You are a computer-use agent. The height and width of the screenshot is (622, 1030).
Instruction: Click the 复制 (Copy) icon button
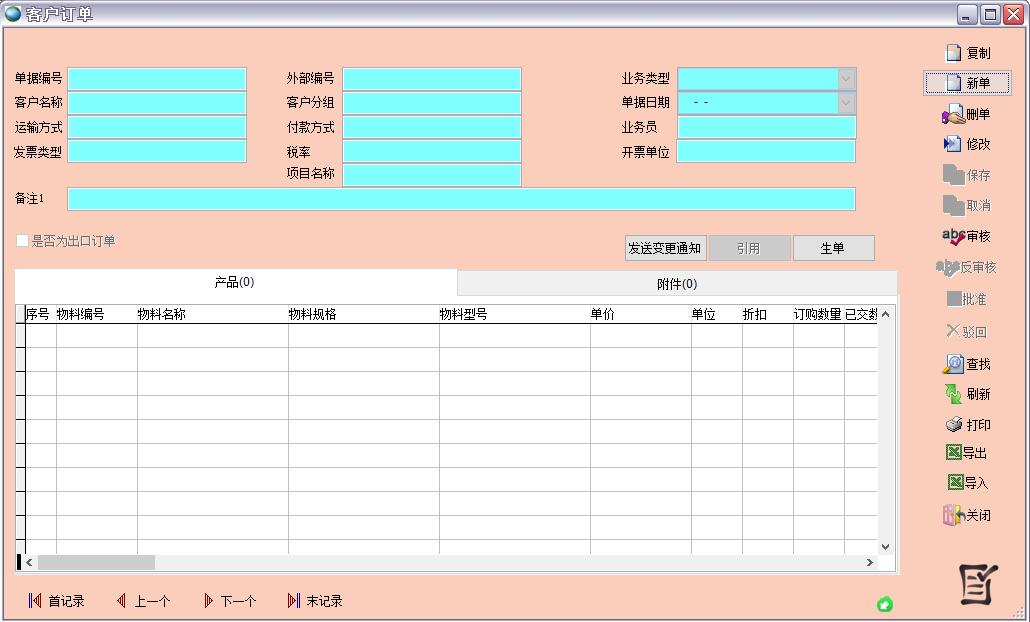(967, 53)
